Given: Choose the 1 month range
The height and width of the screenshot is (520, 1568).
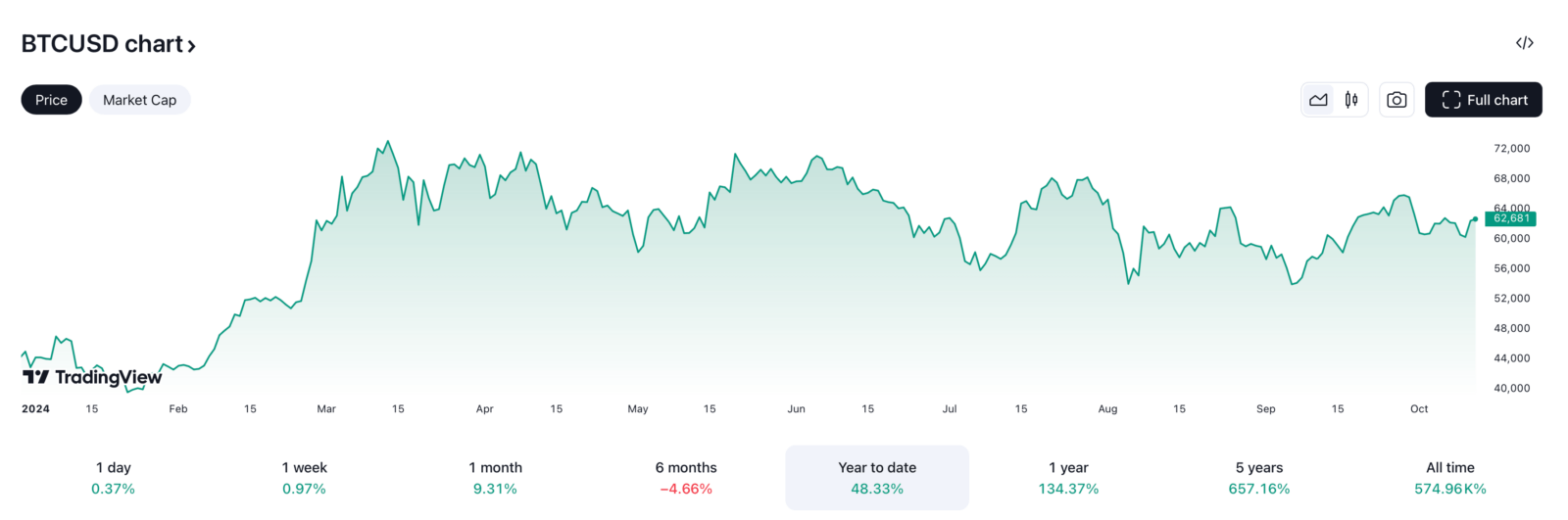Looking at the screenshot, I should coord(495,478).
